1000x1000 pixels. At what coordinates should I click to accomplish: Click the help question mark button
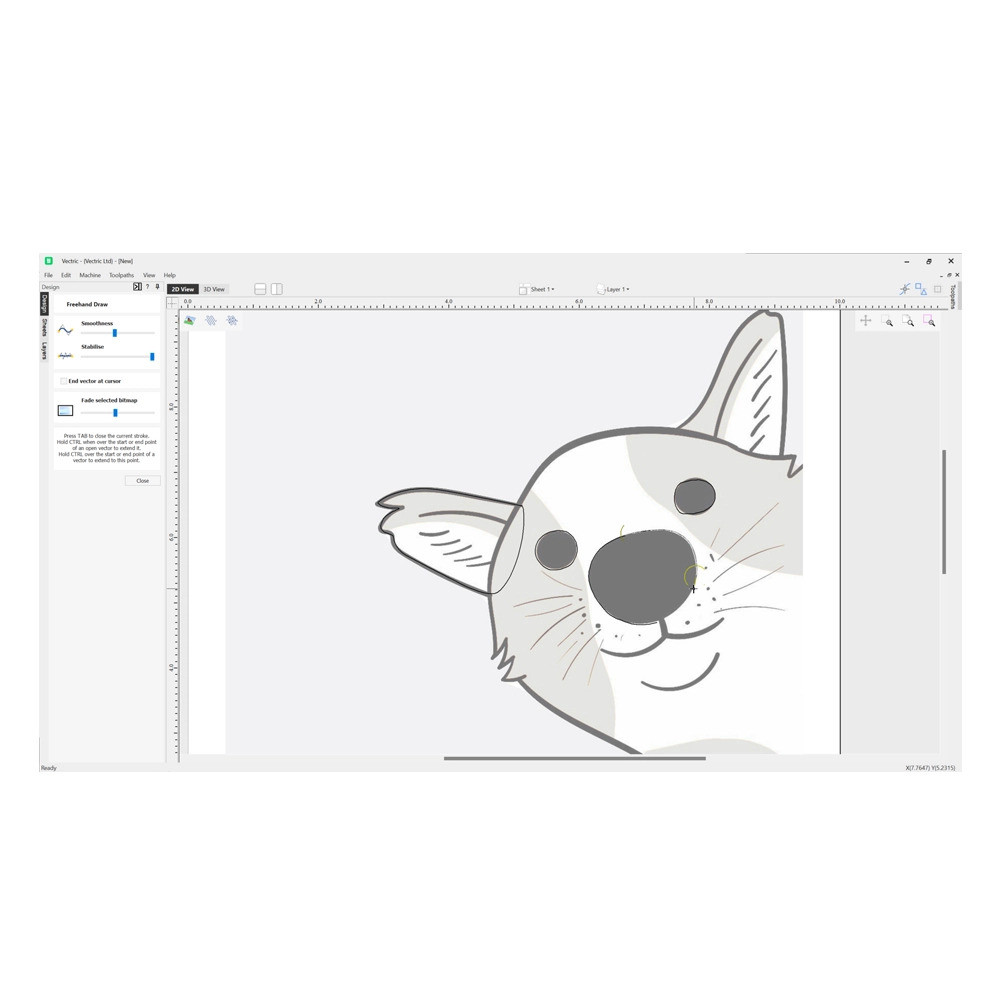pos(147,287)
